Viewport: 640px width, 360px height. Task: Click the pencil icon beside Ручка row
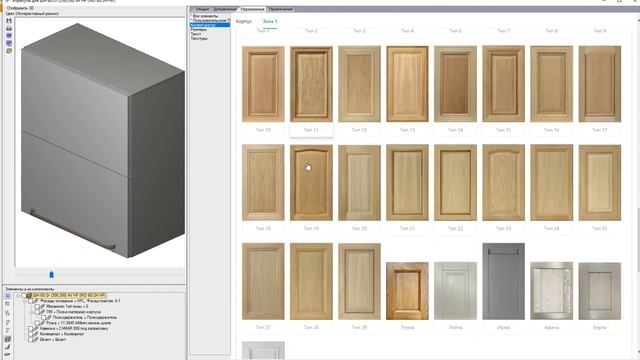(42, 323)
